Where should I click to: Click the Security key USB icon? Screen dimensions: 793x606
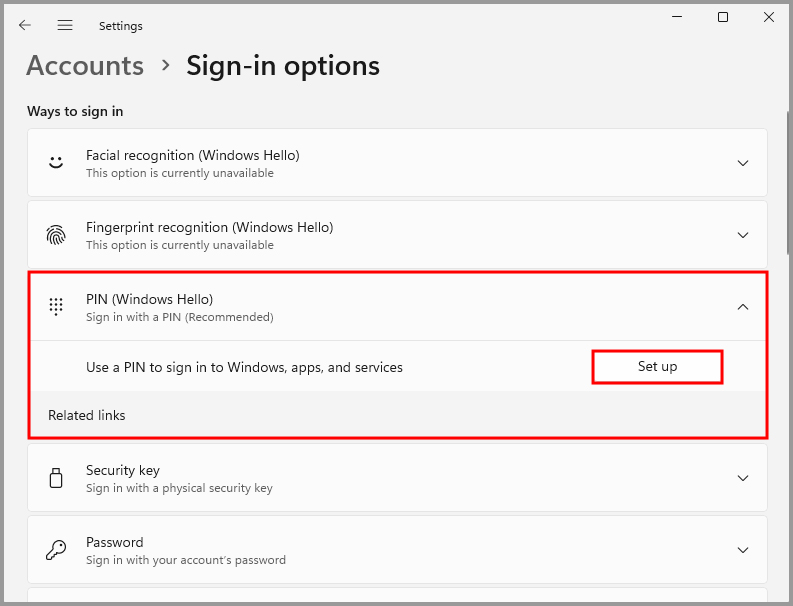point(56,478)
